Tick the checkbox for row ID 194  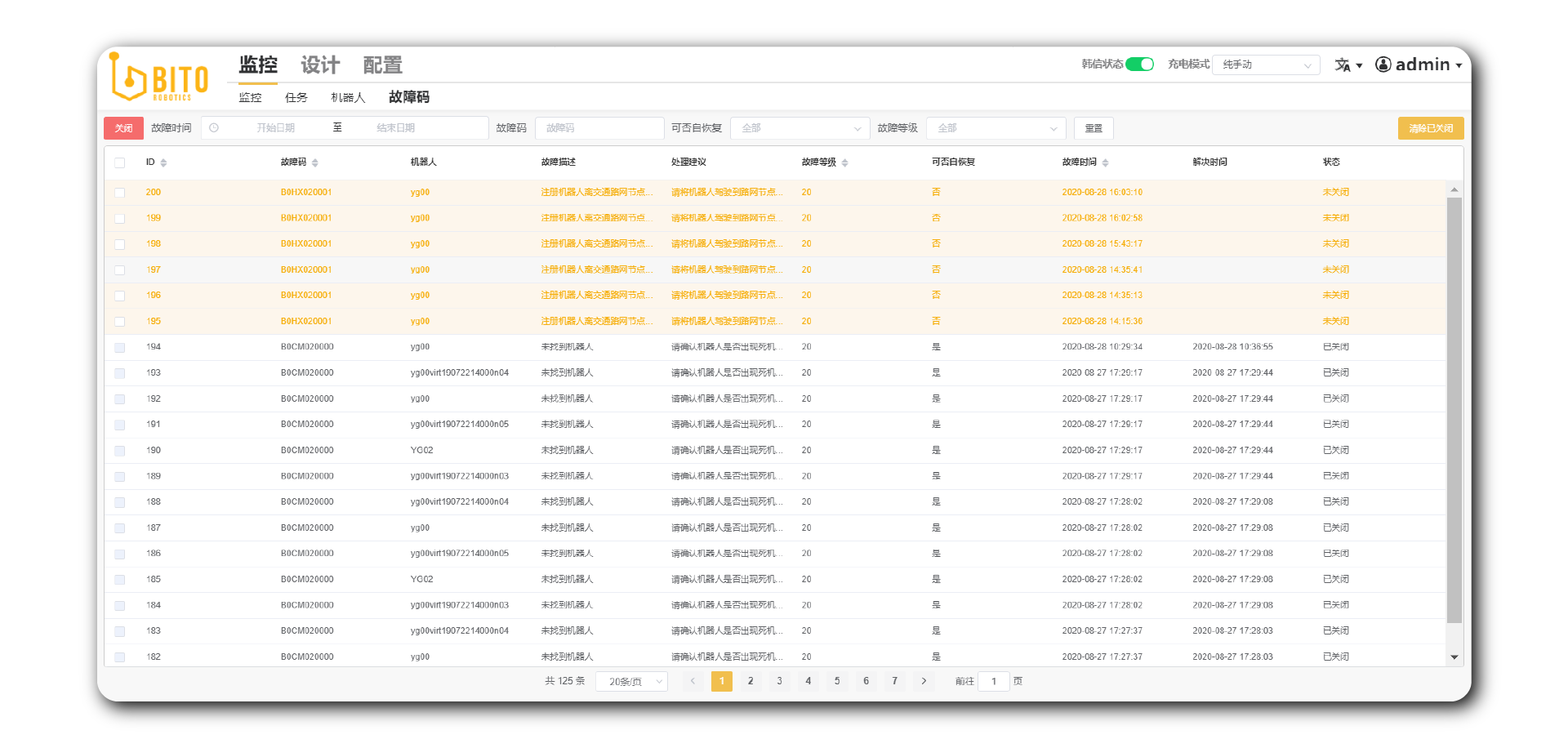(120, 348)
